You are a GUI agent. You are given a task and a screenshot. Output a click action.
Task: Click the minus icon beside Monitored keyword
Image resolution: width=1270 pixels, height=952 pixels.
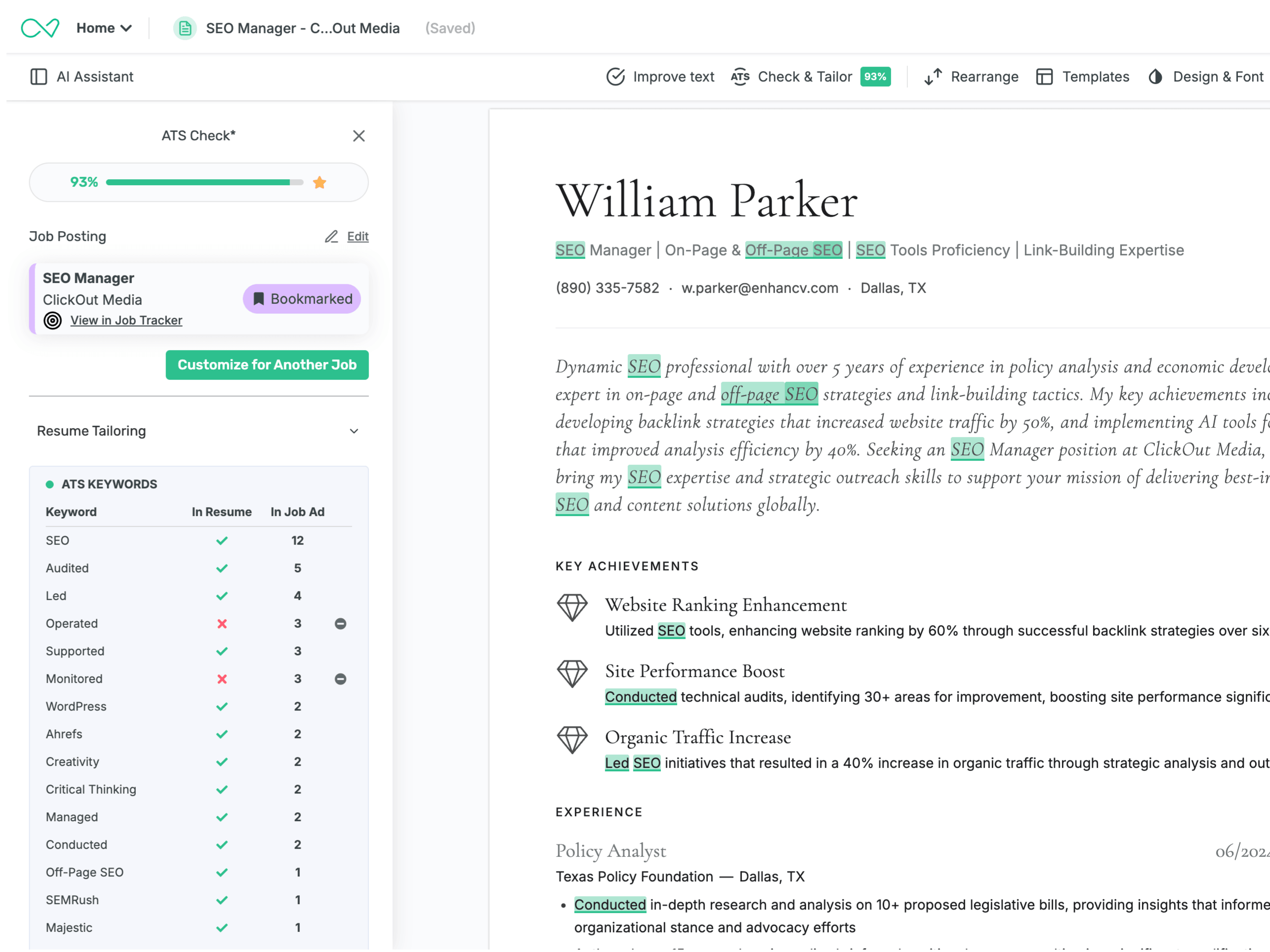tap(340, 679)
